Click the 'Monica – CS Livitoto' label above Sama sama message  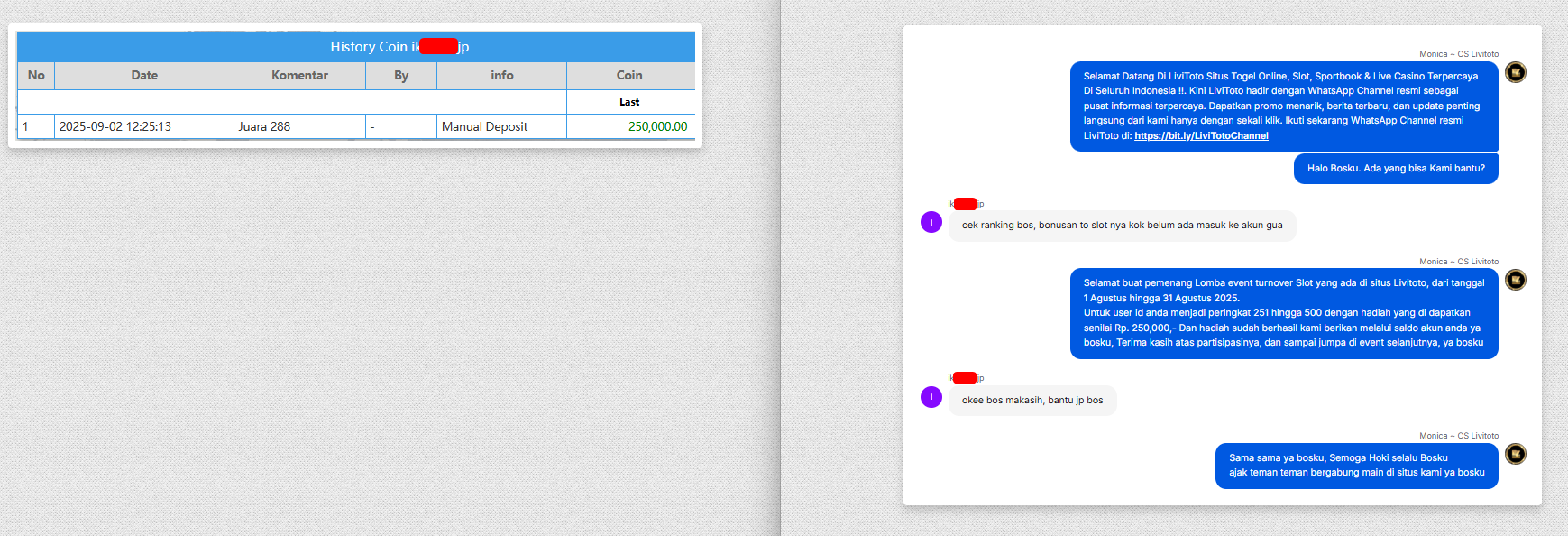pos(1459,436)
